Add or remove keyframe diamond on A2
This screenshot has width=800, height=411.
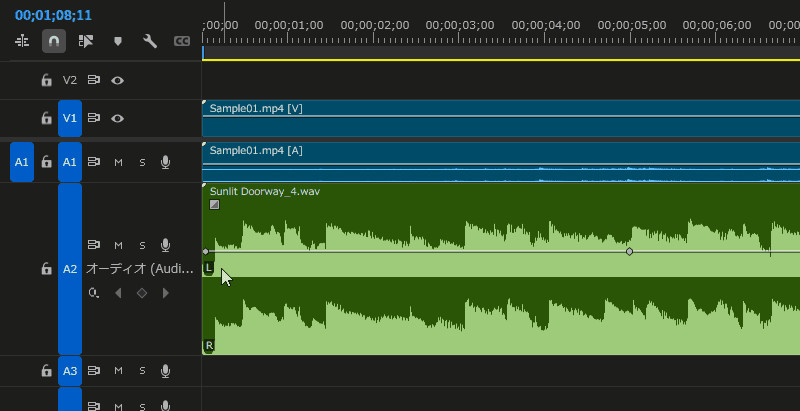(x=142, y=293)
